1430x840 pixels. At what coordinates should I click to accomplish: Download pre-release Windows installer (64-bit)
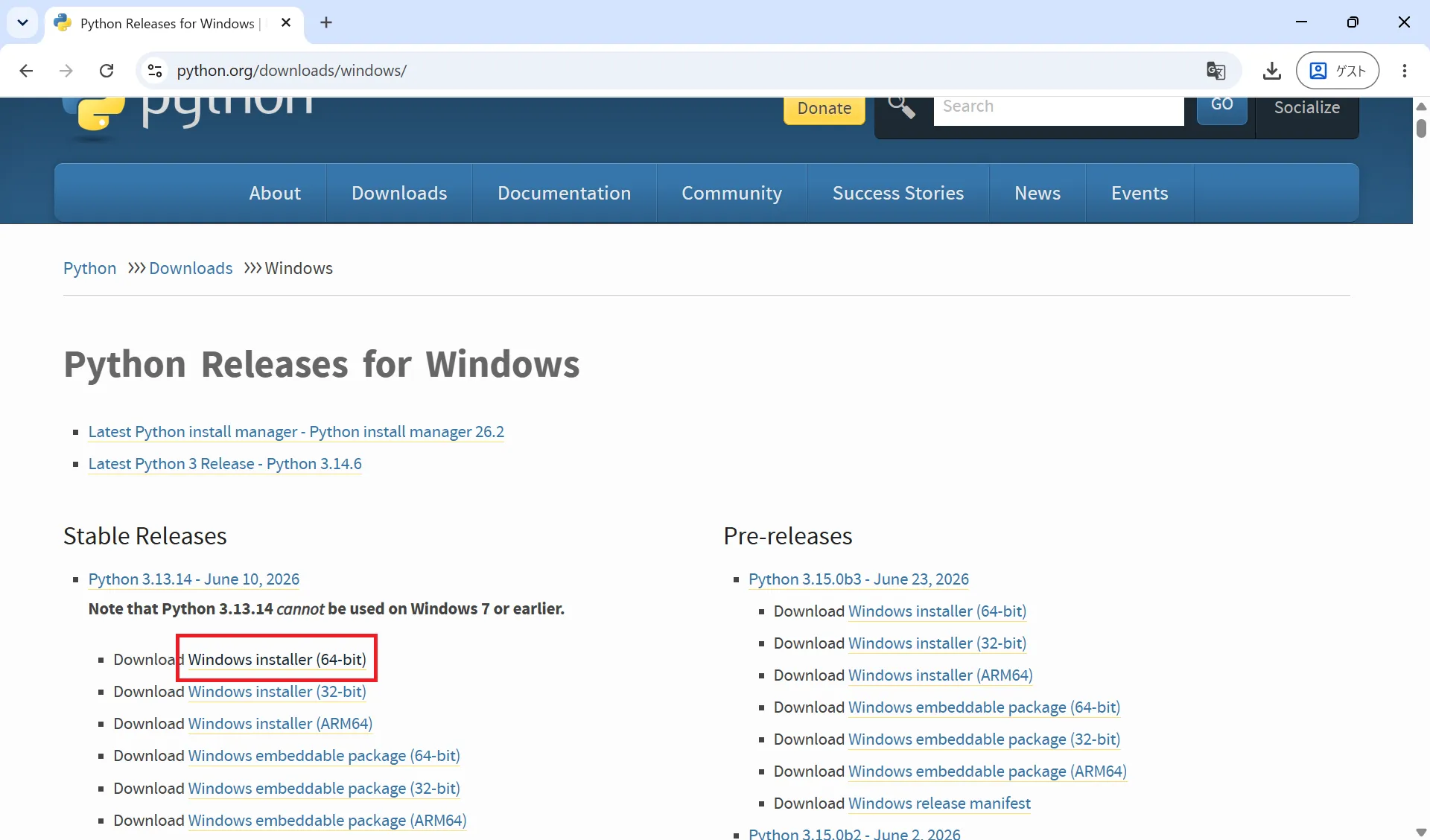pos(937,611)
